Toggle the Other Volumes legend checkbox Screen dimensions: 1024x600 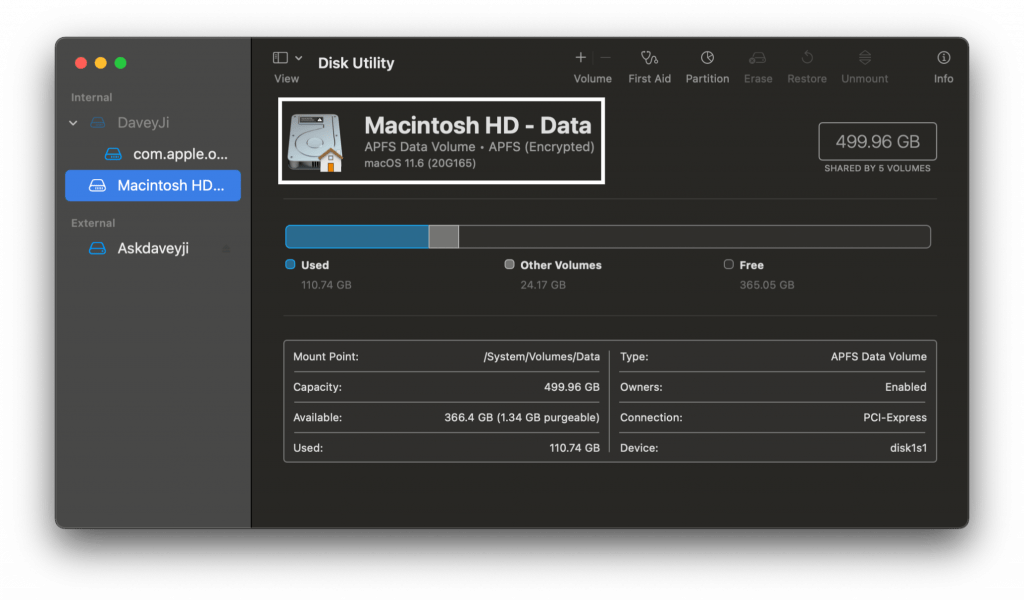[510, 265]
